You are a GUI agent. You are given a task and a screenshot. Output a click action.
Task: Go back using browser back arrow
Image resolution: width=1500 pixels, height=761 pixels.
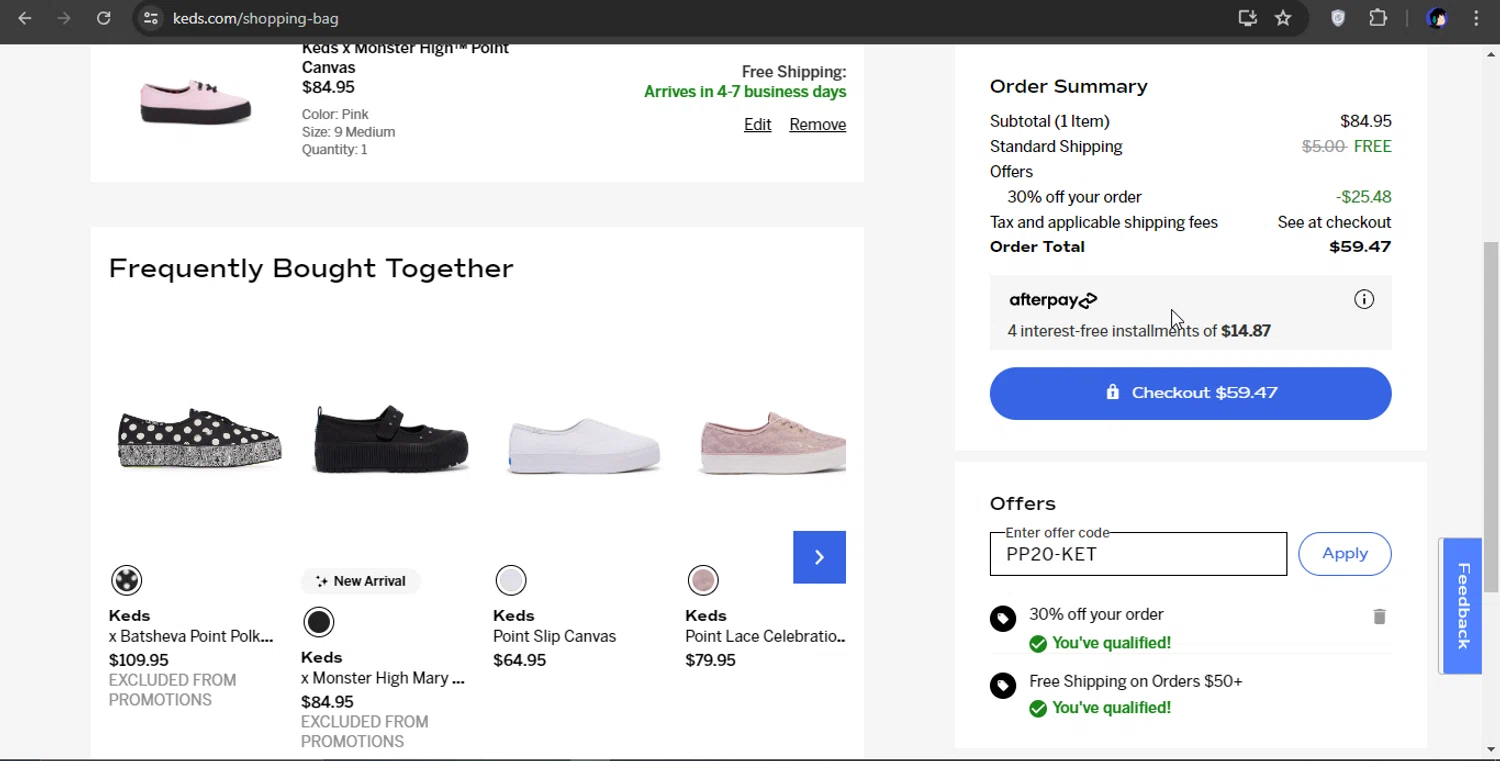click(x=25, y=18)
